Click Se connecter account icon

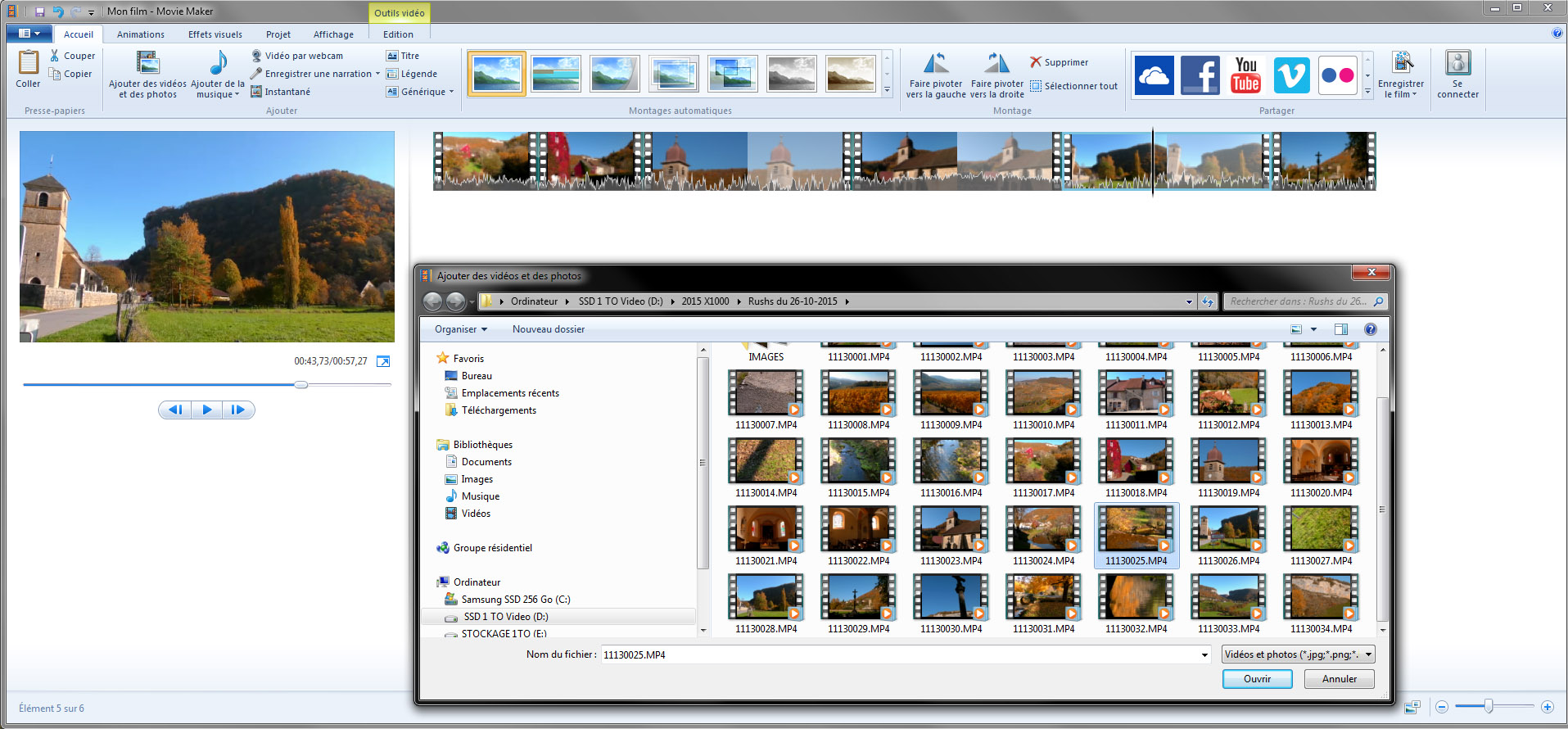1458,63
